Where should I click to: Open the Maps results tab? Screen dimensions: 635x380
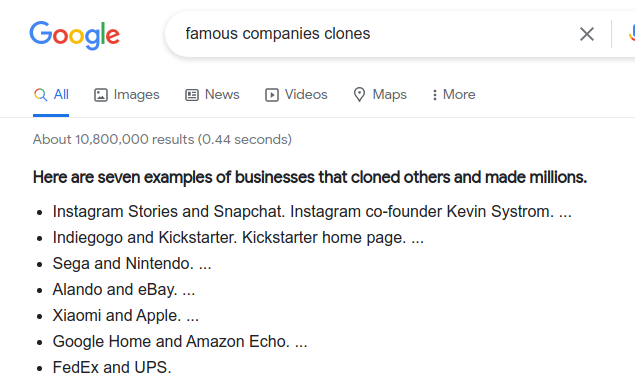click(x=380, y=95)
